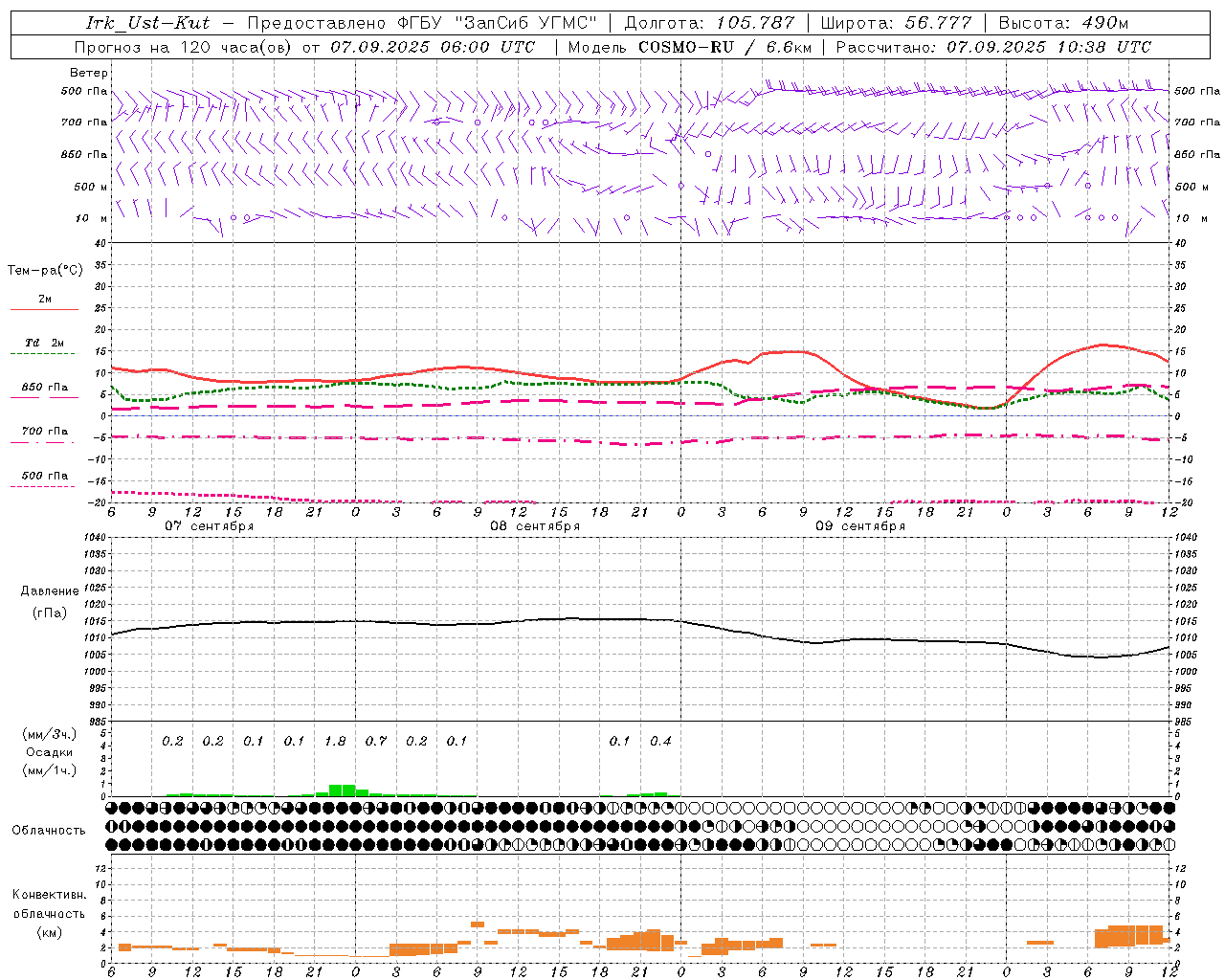Click the "(мм/3ч.)" precipitation unit label
Viewport: 1225px width, 980px height.
pyautogui.click(x=49, y=734)
